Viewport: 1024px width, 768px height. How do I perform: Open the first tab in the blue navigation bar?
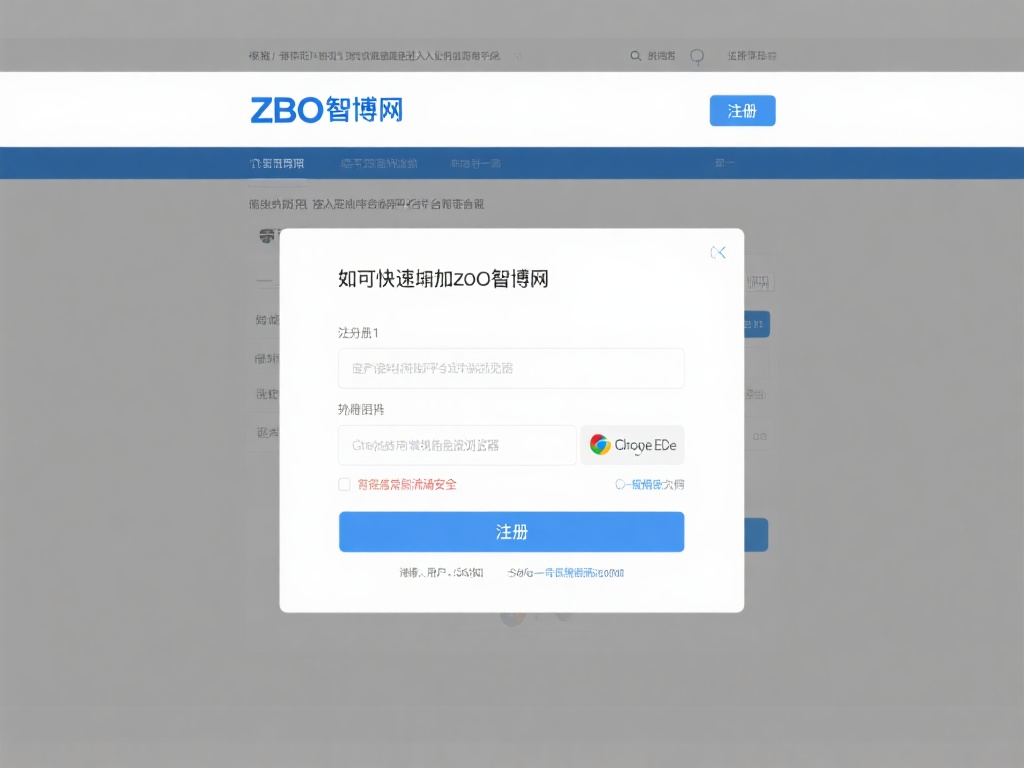click(x=277, y=163)
